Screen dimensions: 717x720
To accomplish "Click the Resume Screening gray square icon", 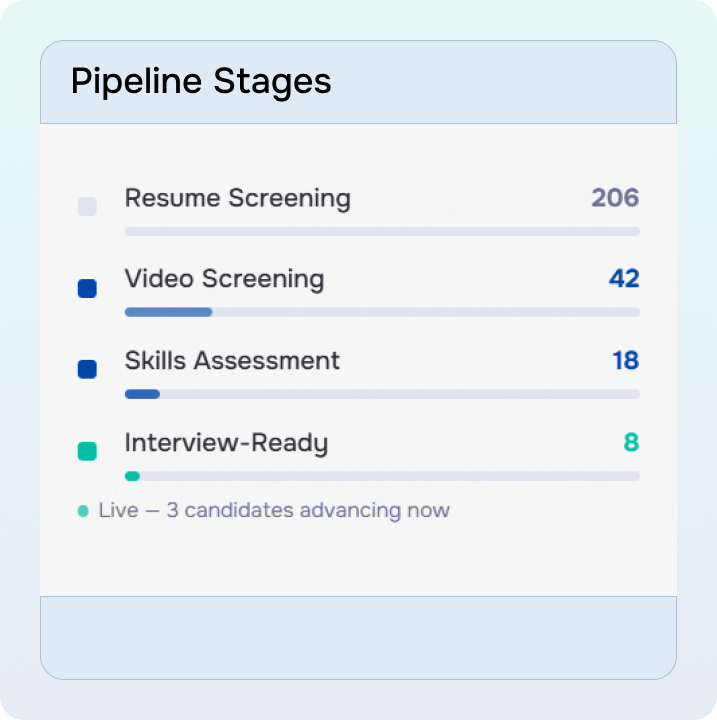I will pyautogui.click(x=87, y=207).
